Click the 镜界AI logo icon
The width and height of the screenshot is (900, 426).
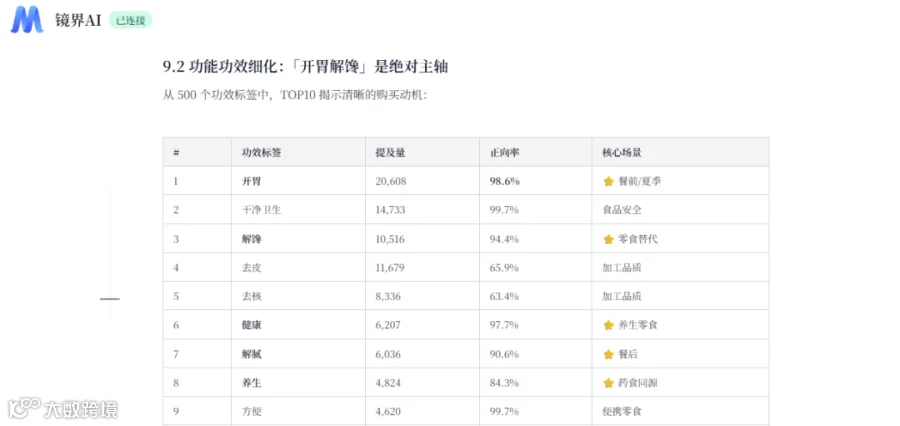[27, 20]
